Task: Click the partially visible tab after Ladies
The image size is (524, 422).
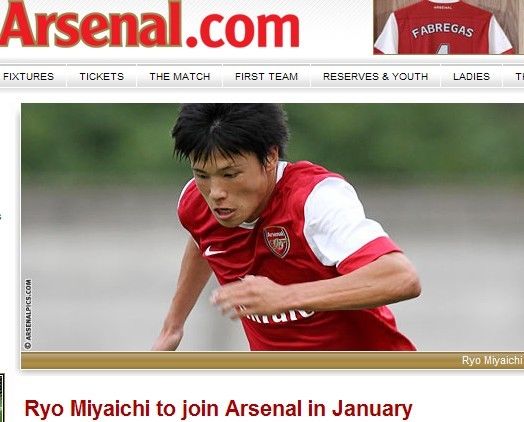Action: pos(514,77)
